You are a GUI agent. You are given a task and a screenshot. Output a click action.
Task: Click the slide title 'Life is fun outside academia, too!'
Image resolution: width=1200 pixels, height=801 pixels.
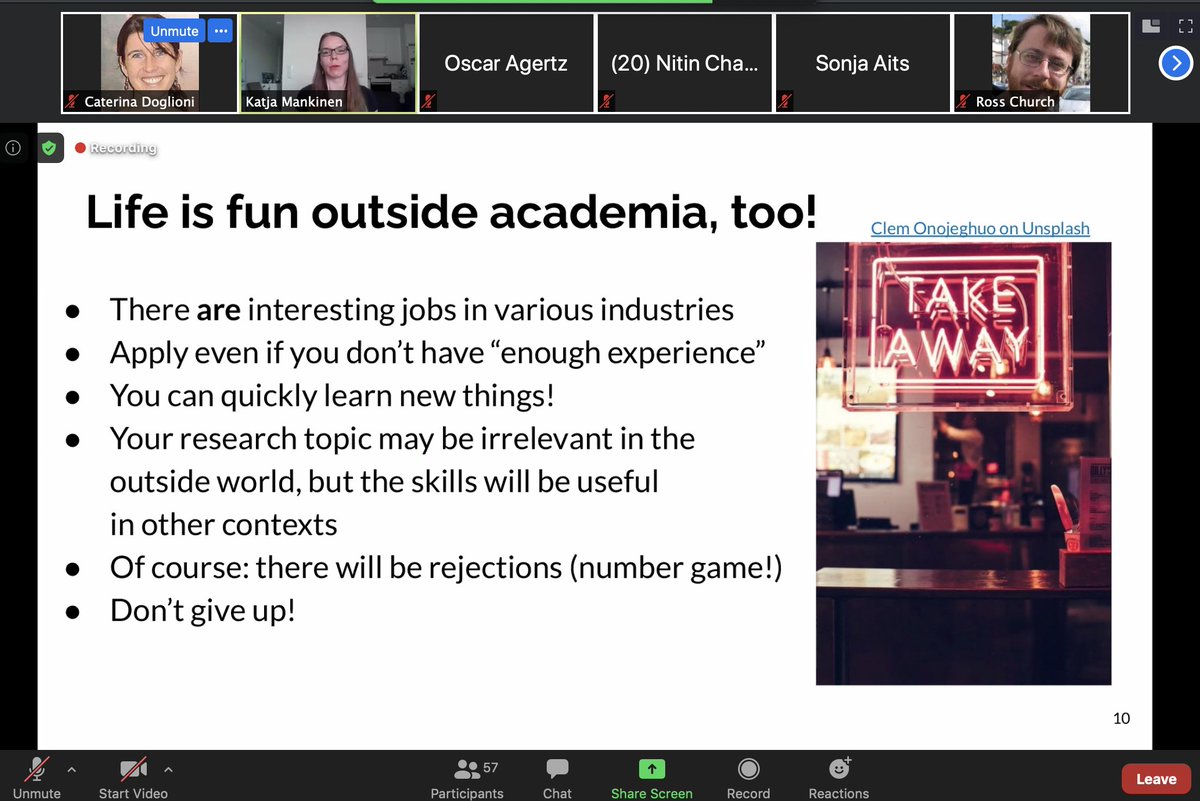click(452, 213)
